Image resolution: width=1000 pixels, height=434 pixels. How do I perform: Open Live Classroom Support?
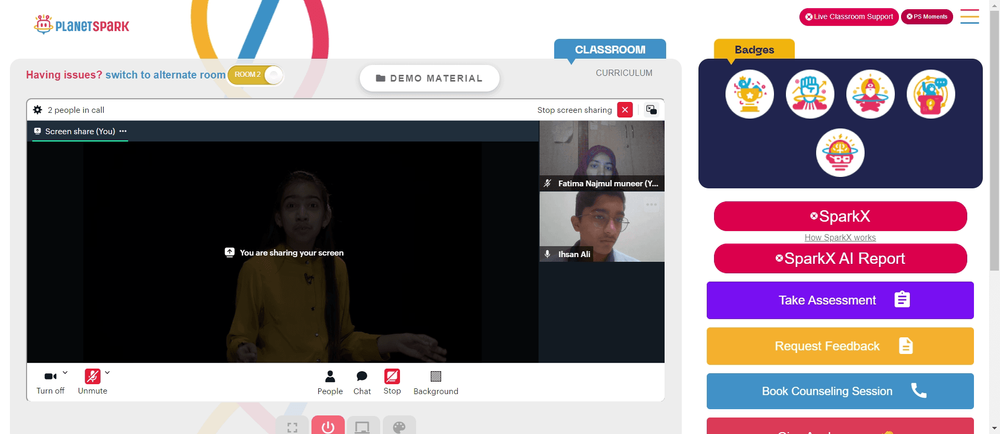[849, 17]
